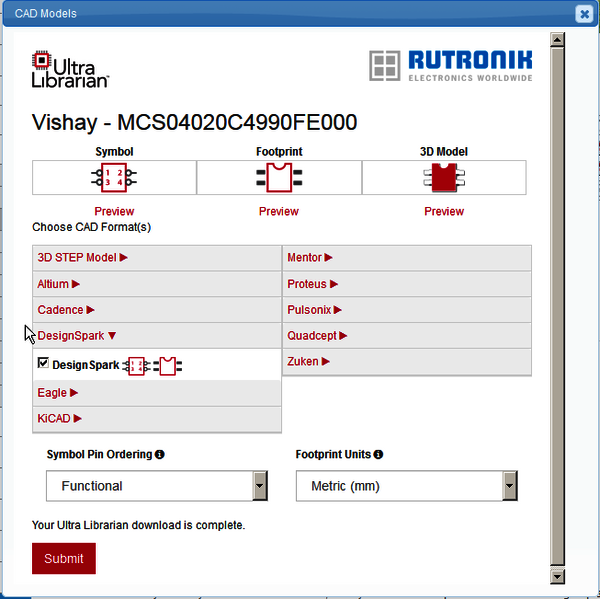Click the DesignSpark row footprint icon
This screenshot has height=599, width=600.
pyautogui.click(x=168, y=366)
